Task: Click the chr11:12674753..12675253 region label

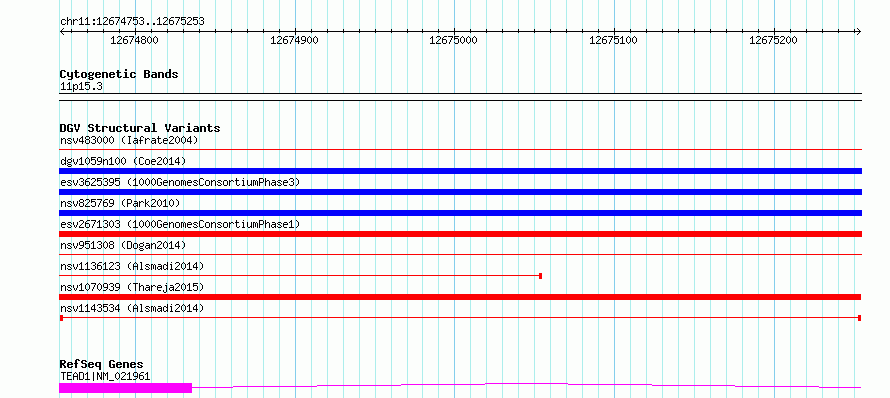Action: pyautogui.click(x=132, y=22)
